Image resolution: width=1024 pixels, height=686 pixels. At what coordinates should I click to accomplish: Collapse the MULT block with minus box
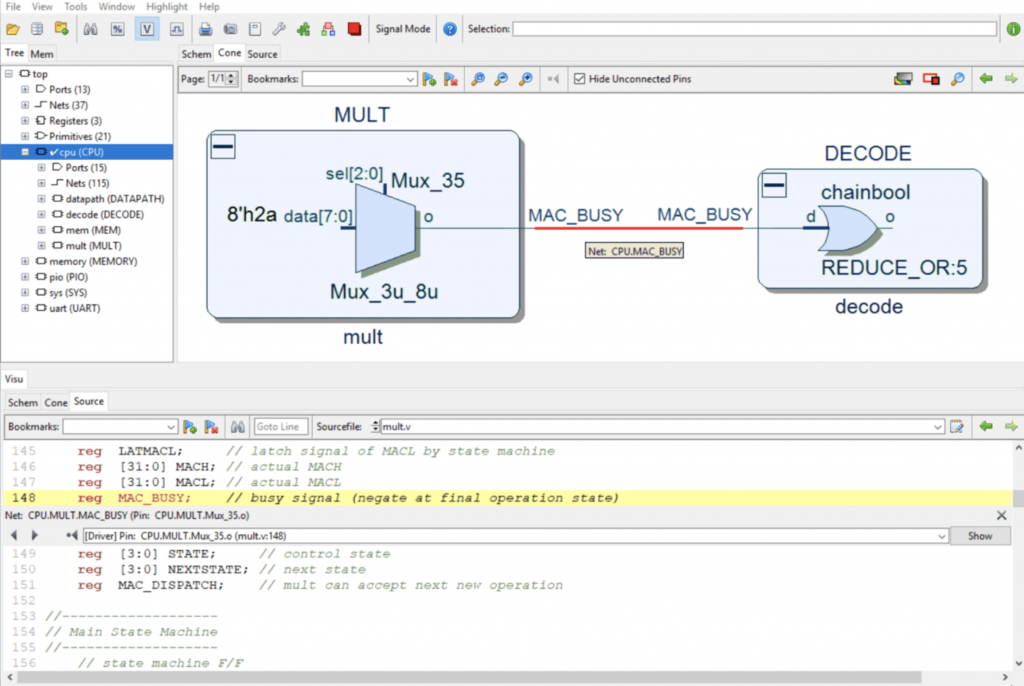[222, 148]
